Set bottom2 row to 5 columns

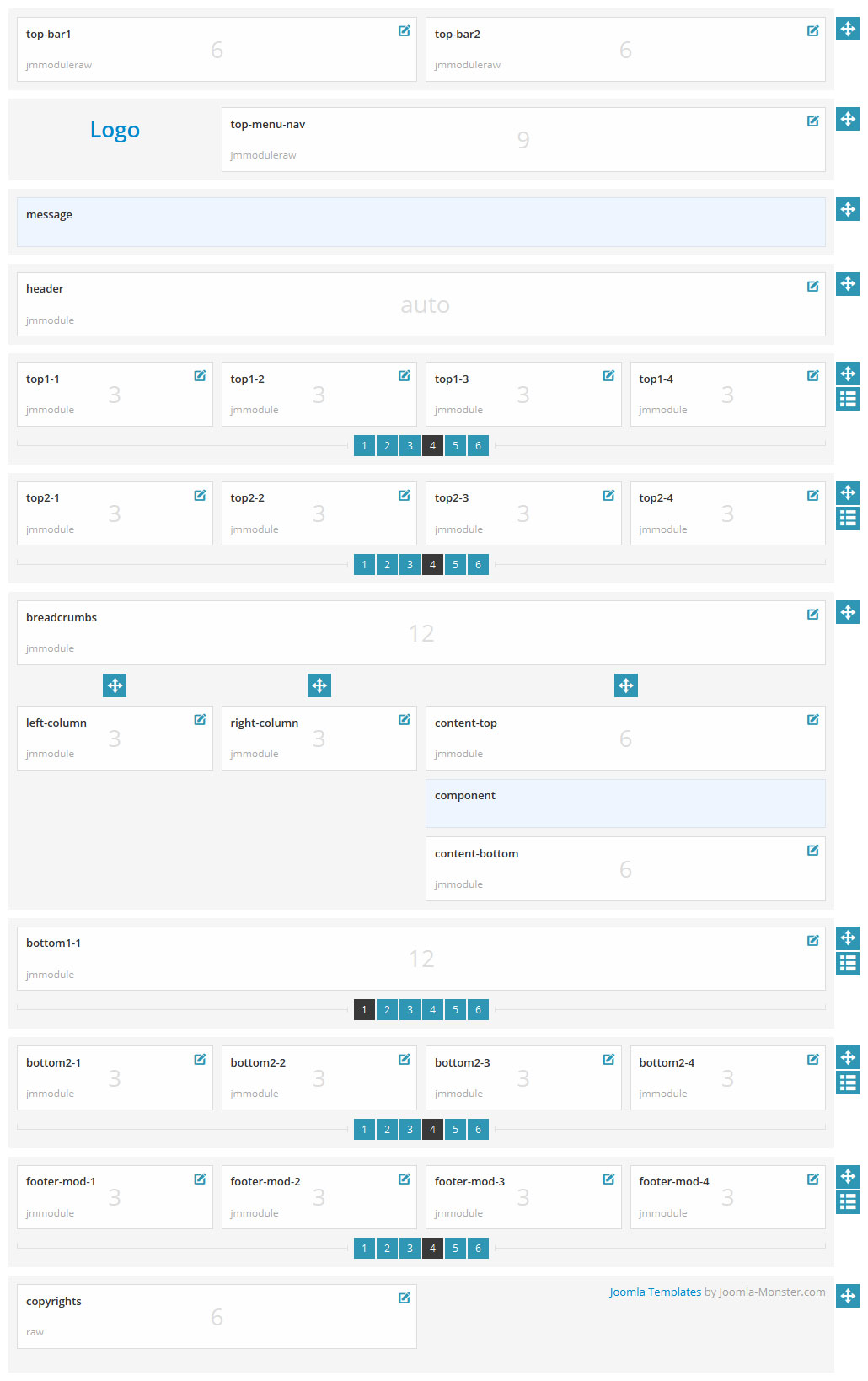click(x=455, y=1130)
